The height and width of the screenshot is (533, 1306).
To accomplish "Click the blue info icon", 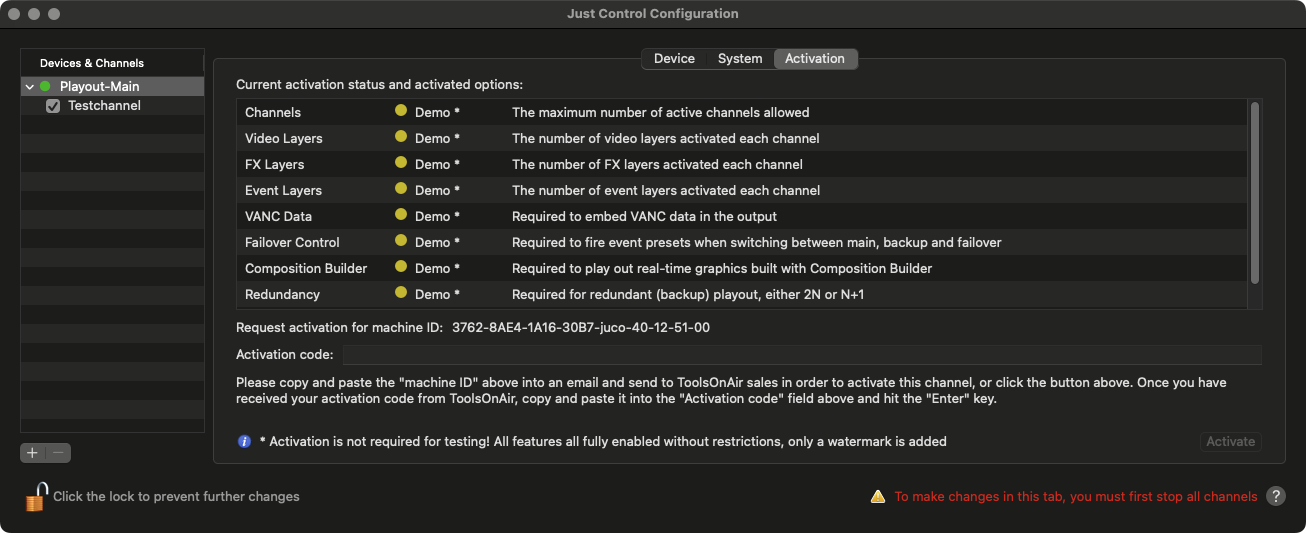I will 244,441.
